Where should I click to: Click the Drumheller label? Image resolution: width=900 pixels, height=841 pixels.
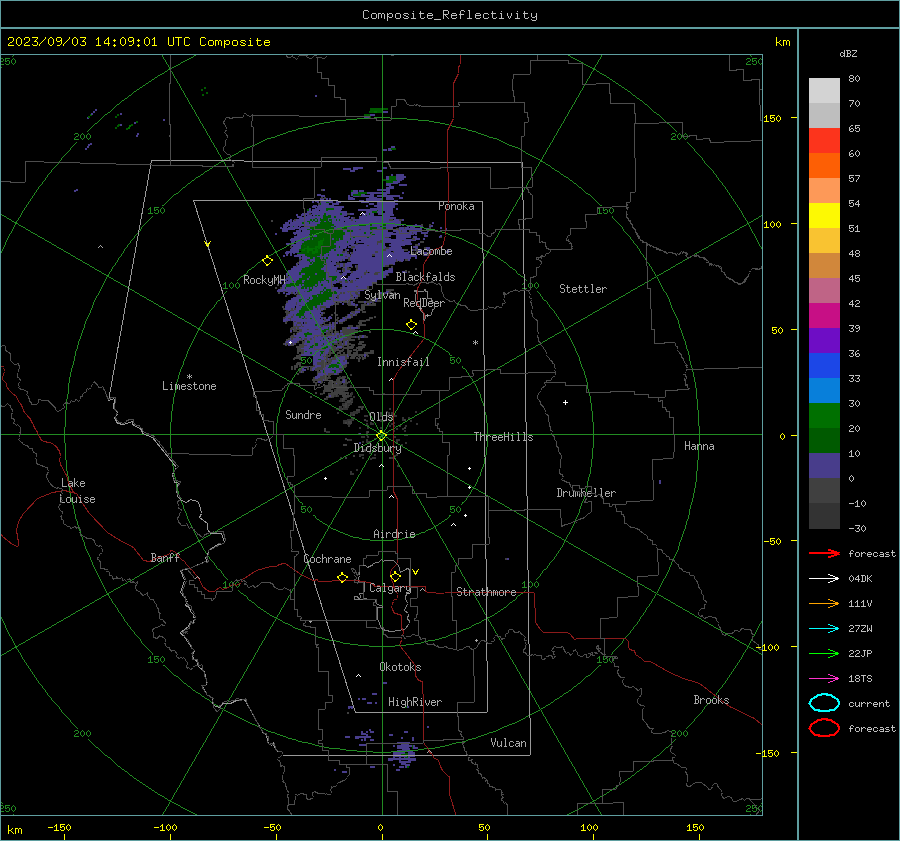586,493
